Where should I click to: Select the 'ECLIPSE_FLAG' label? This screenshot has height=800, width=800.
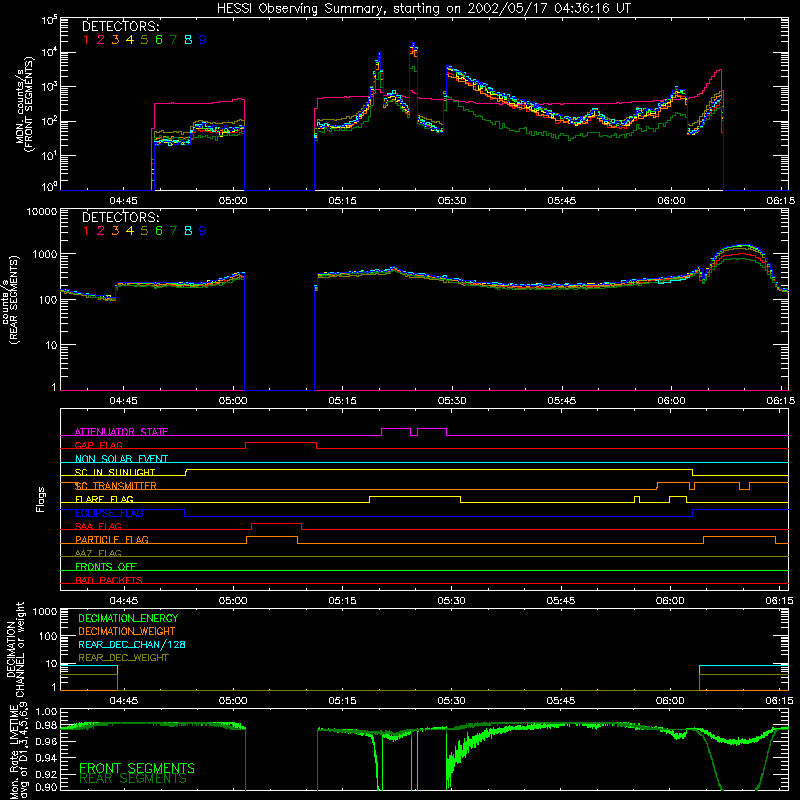tap(109, 513)
